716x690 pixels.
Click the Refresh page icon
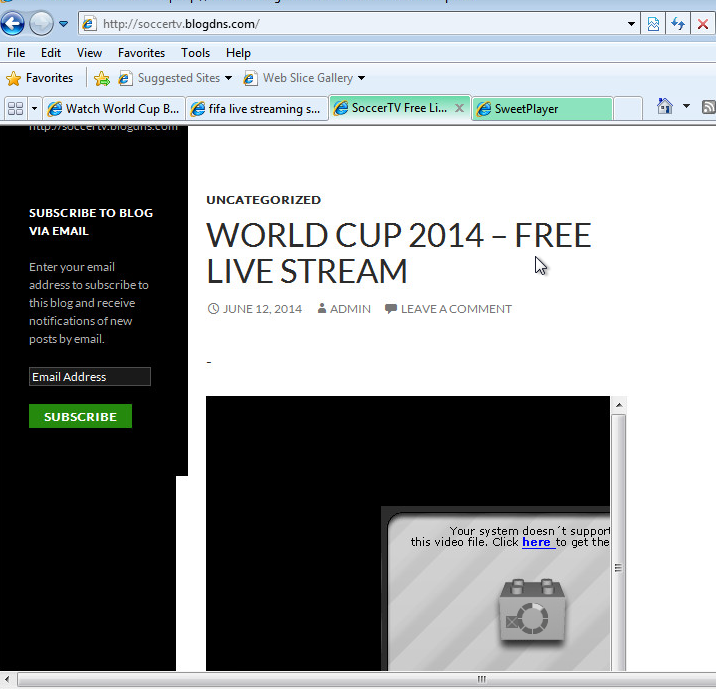click(678, 24)
